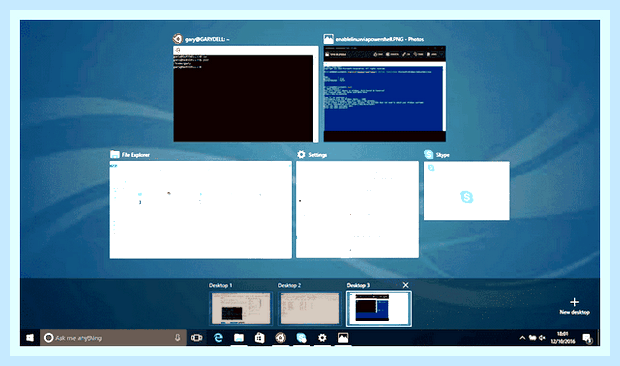
Task: Switch to Desktop 1 thumbnail
Action: (x=241, y=309)
